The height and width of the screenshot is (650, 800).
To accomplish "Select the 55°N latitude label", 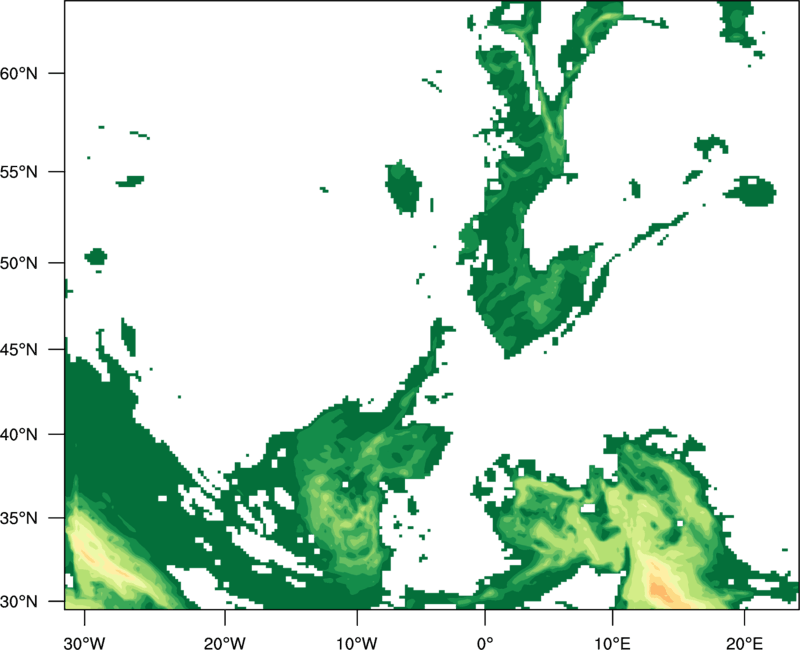I will [19, 172].
